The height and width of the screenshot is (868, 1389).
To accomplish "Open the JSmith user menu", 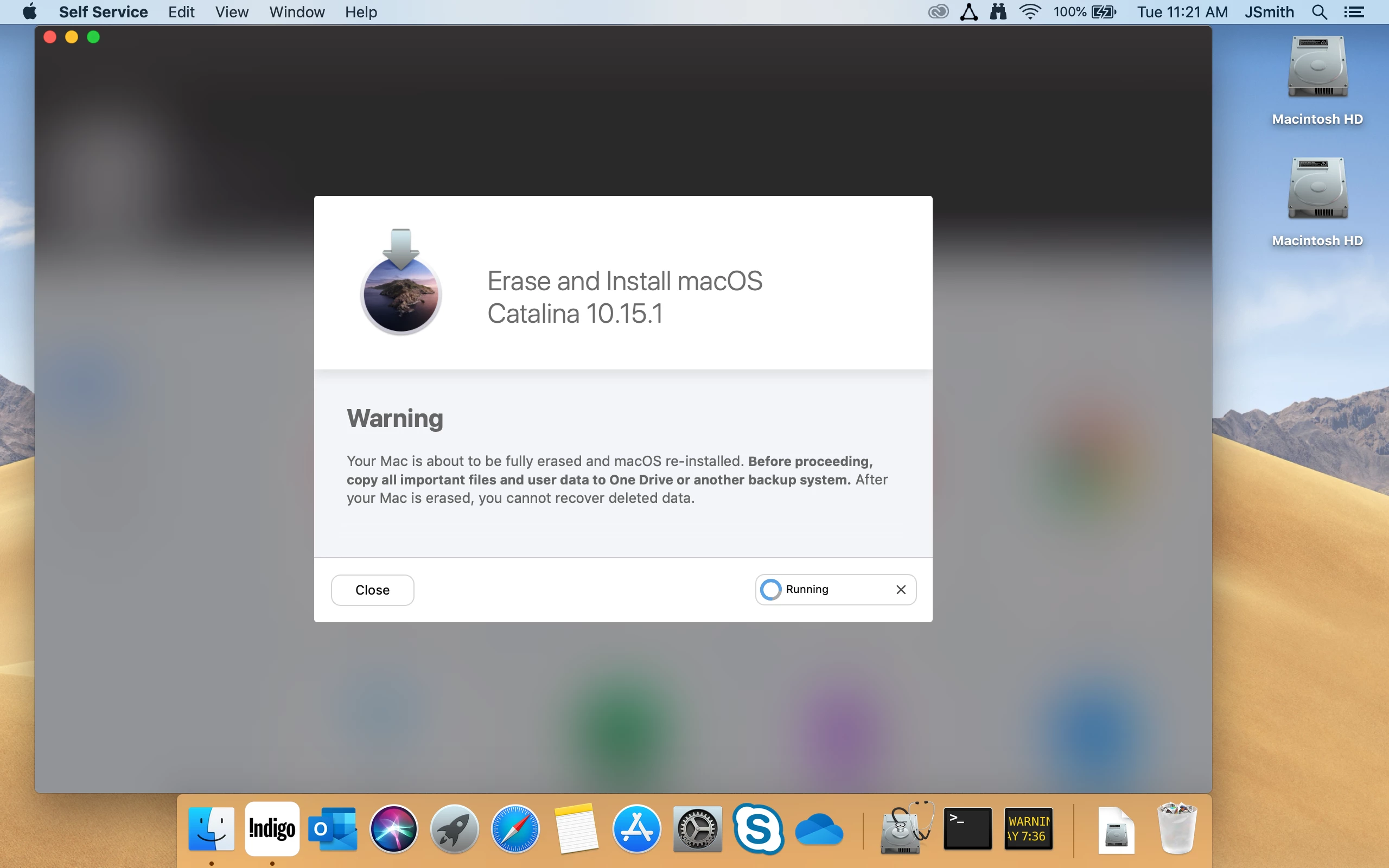I will pos(1269,12).
